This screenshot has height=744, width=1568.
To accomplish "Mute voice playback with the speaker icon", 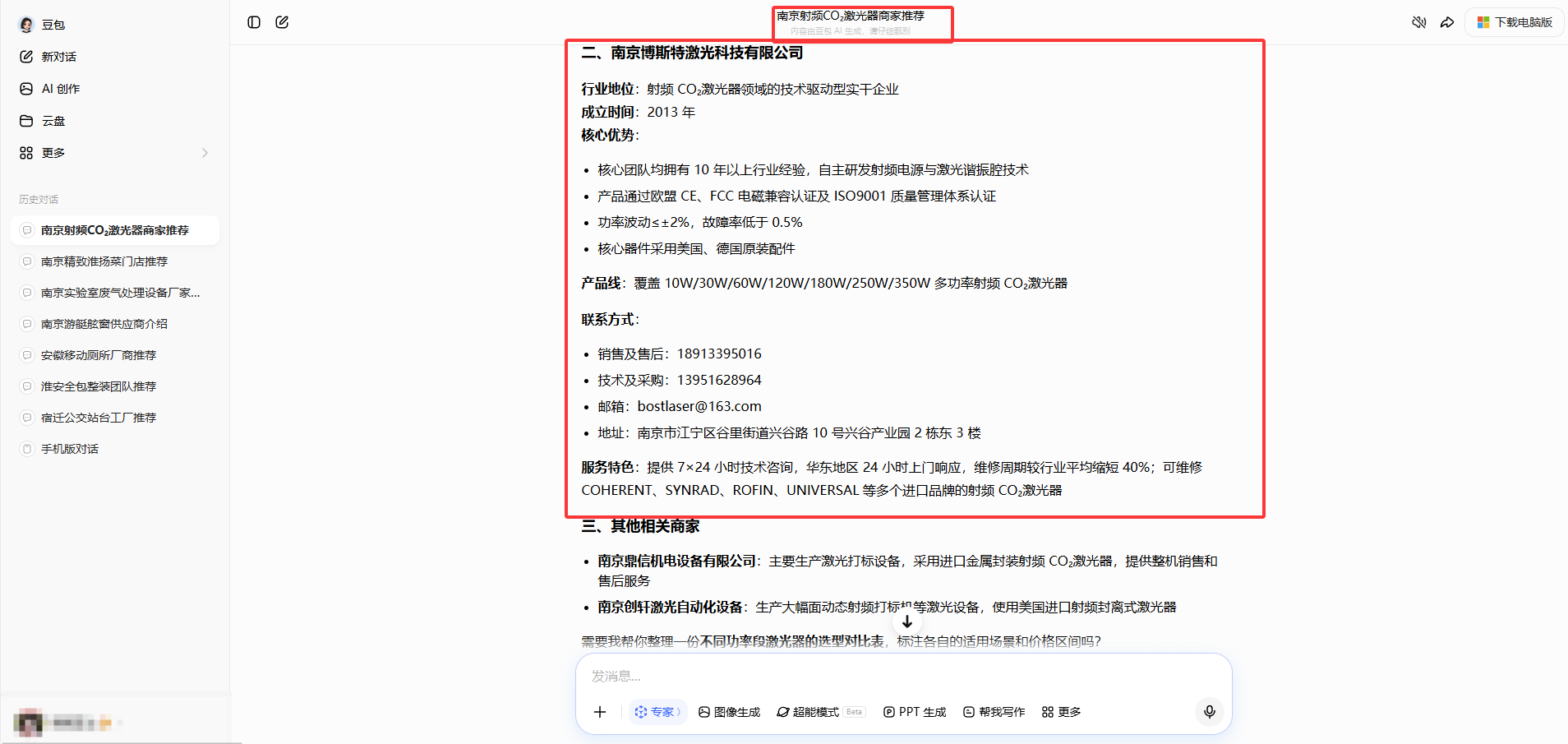I will pyautogui.click(x=1419, y=22).
